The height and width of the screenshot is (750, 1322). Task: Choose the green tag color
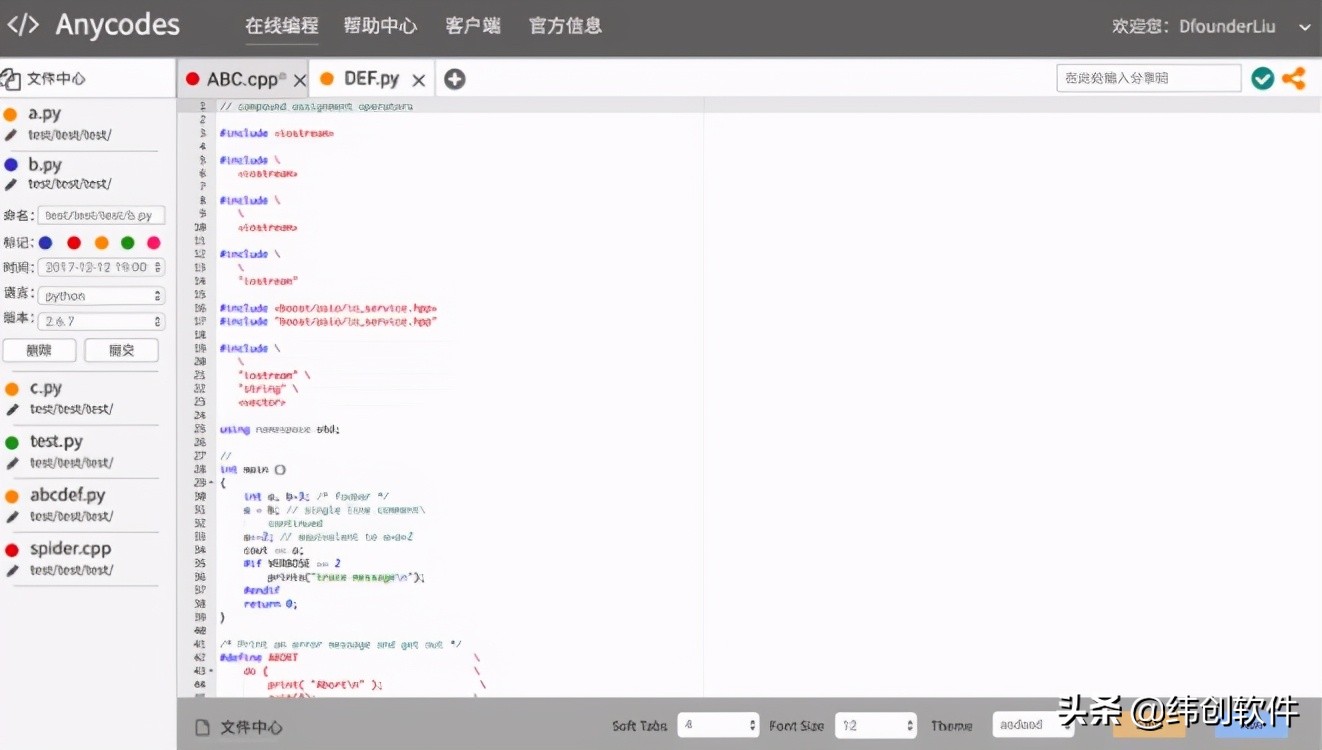(x=127, y=243)
